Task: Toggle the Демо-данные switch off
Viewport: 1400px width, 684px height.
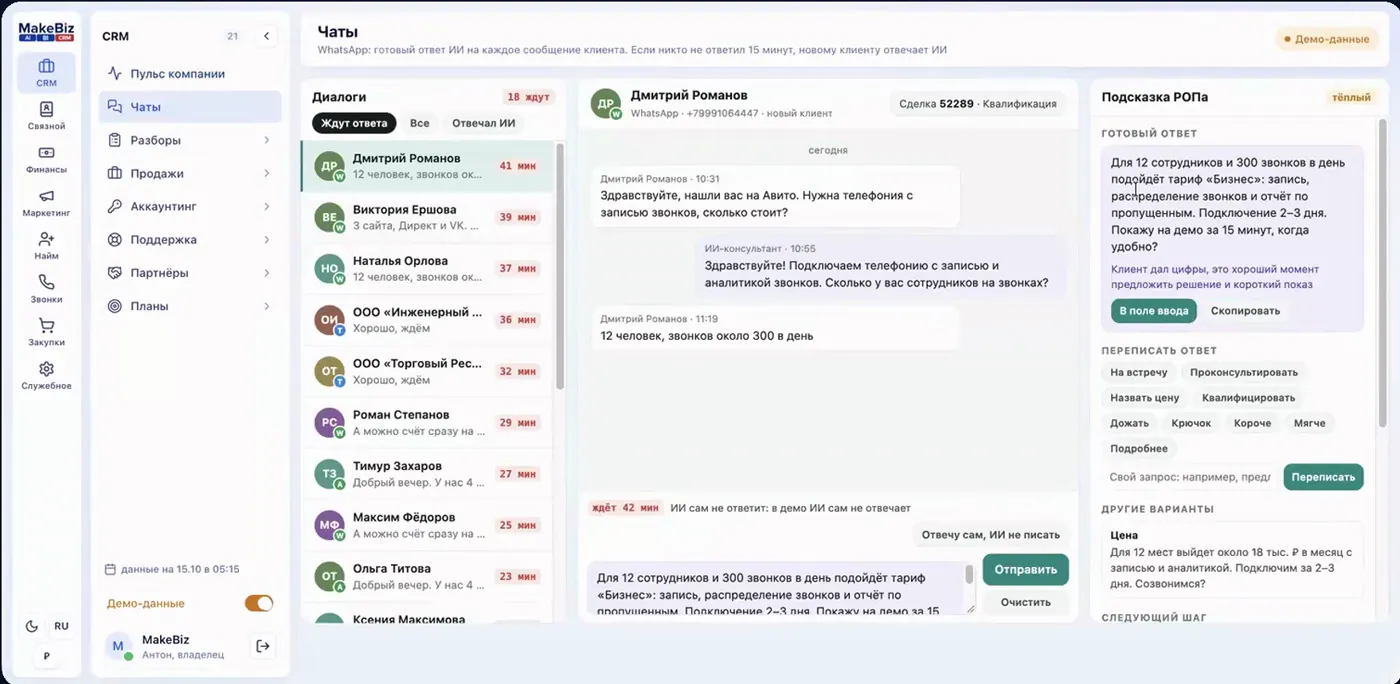Action: (x=259, y=603)
